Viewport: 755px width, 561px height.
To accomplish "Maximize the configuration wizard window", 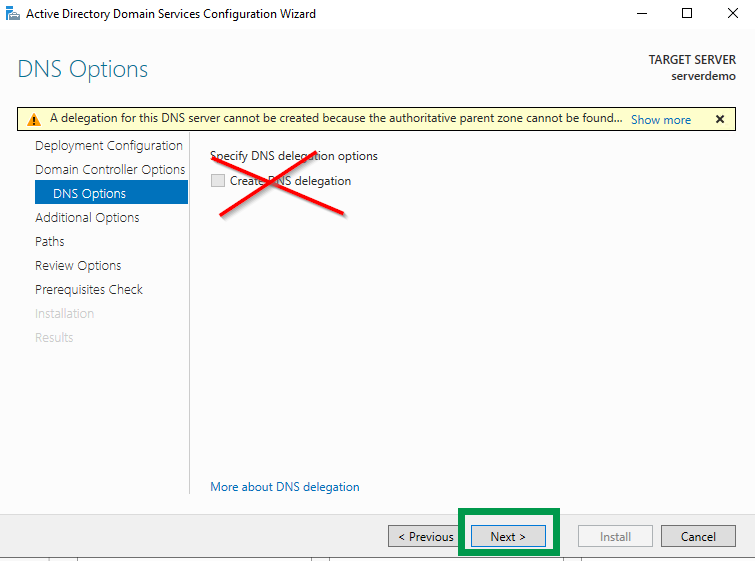I will tap(687, 14).
